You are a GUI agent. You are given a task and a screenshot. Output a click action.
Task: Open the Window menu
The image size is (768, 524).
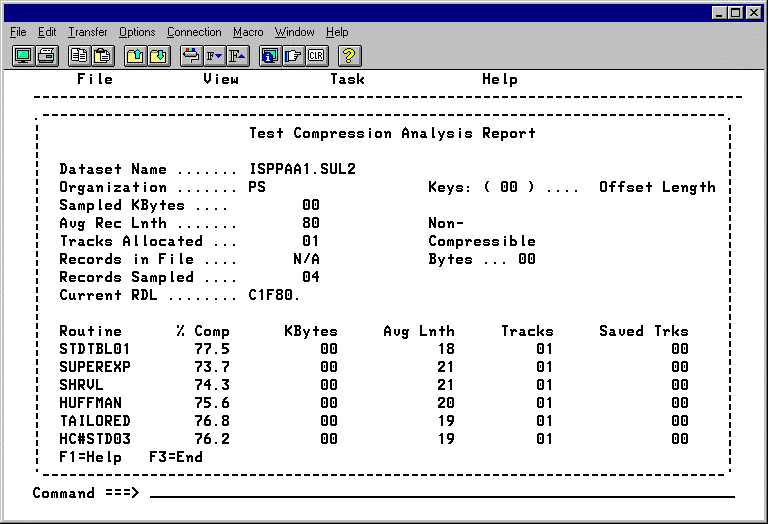(294, 32)
